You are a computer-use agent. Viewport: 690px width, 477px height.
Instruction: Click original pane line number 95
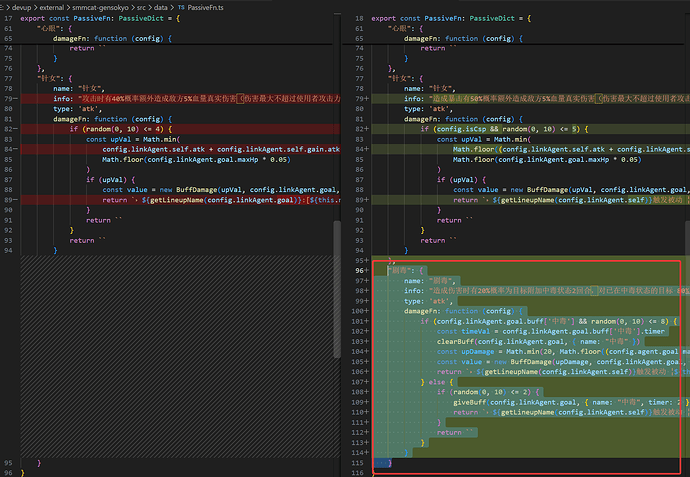pos(8,463)
